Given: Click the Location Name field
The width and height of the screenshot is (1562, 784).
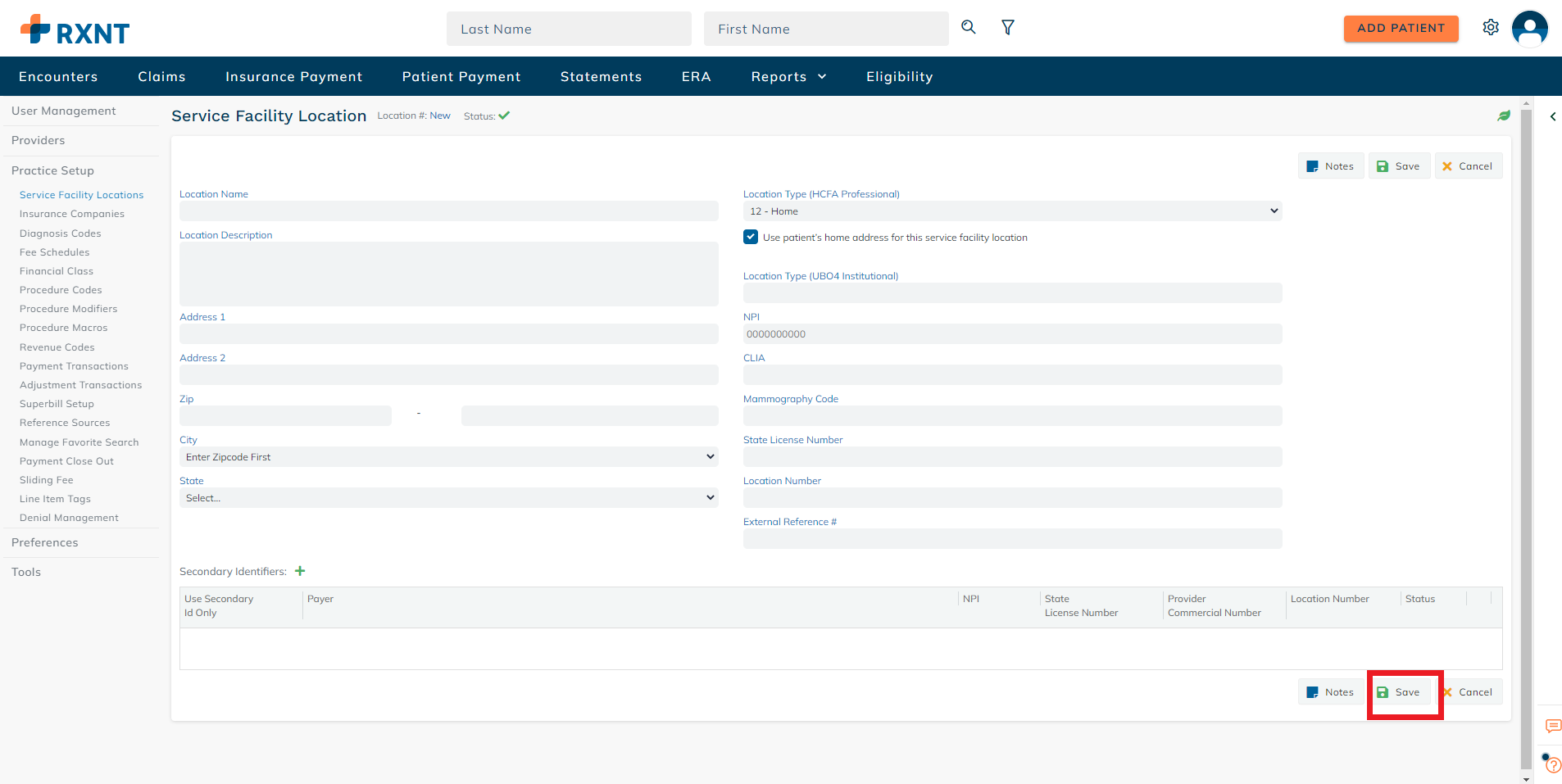Looking at the screenshot, I should [x=448, y=211].
